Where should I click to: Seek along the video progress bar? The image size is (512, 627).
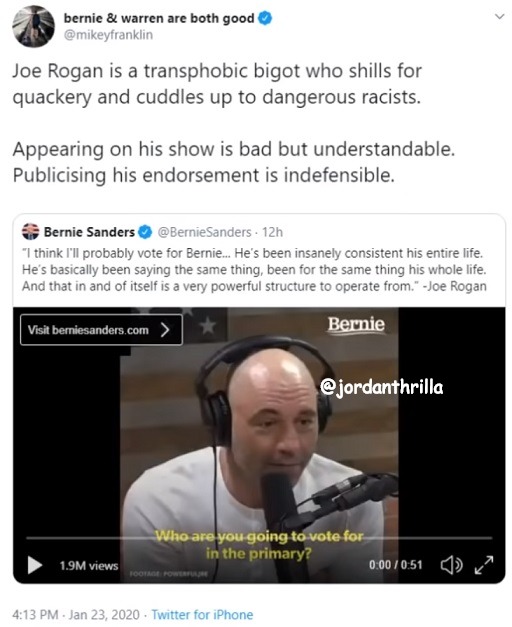(x=259, y=538)
